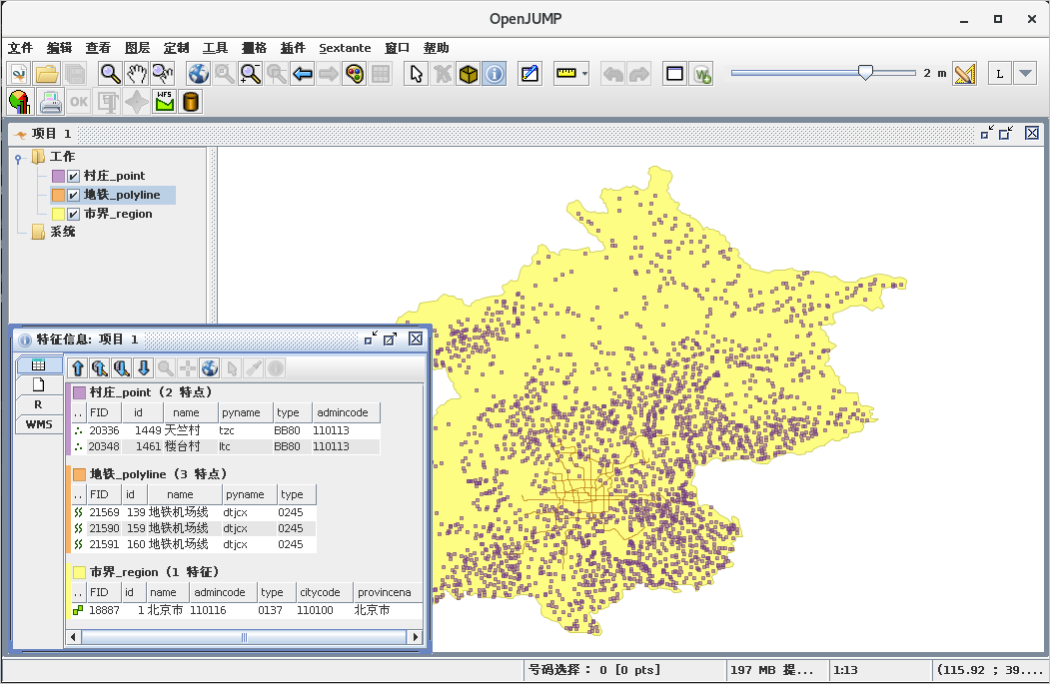This screenshot has width=1050, height=684.
Task: Select the 天竺村 row in feature table
Action: click(226, 430)
